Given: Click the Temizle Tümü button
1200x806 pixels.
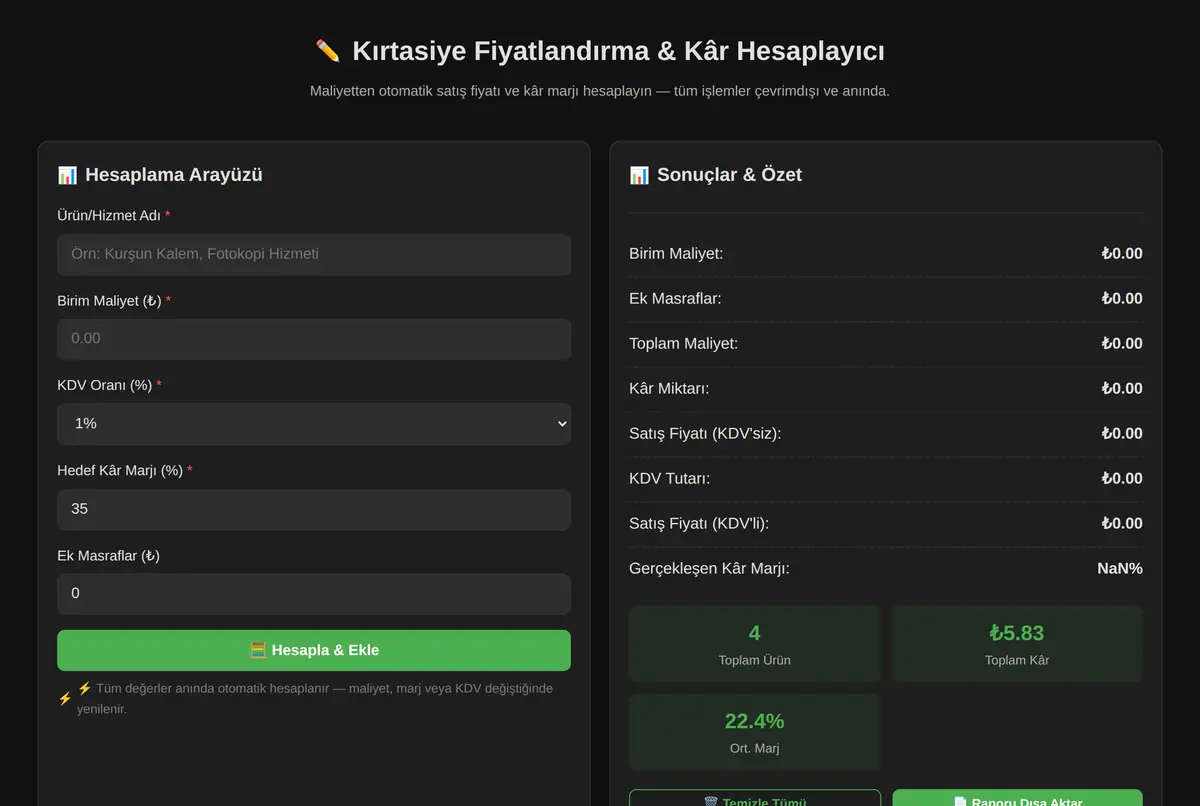Looking at the screenshot, I should point(755,798).
